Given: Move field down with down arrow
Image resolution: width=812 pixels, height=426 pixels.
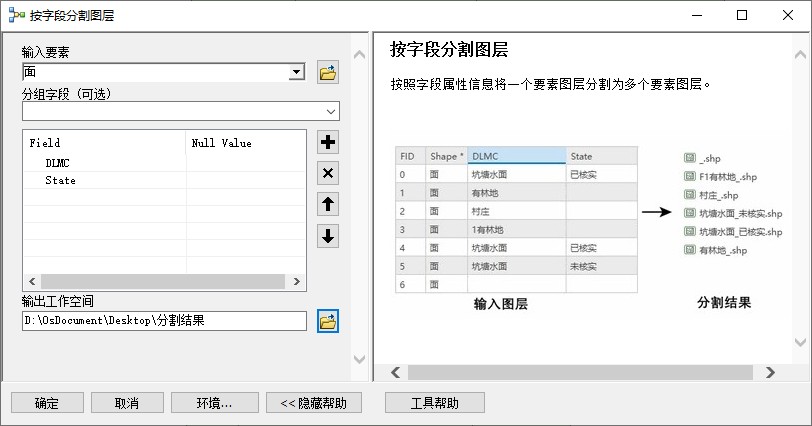Looking at the screenshot, I should (x=328, y=236).
